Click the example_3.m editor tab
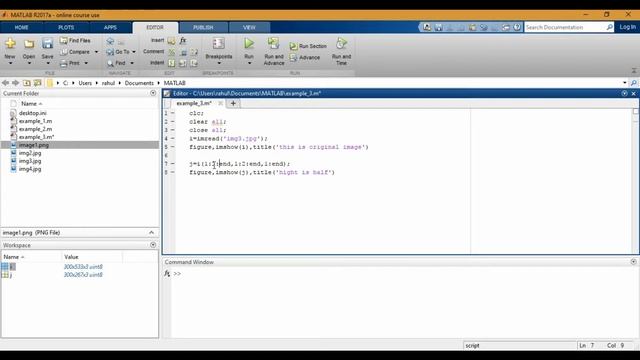Viewport: 640px width, 360px height. [194, 103]
